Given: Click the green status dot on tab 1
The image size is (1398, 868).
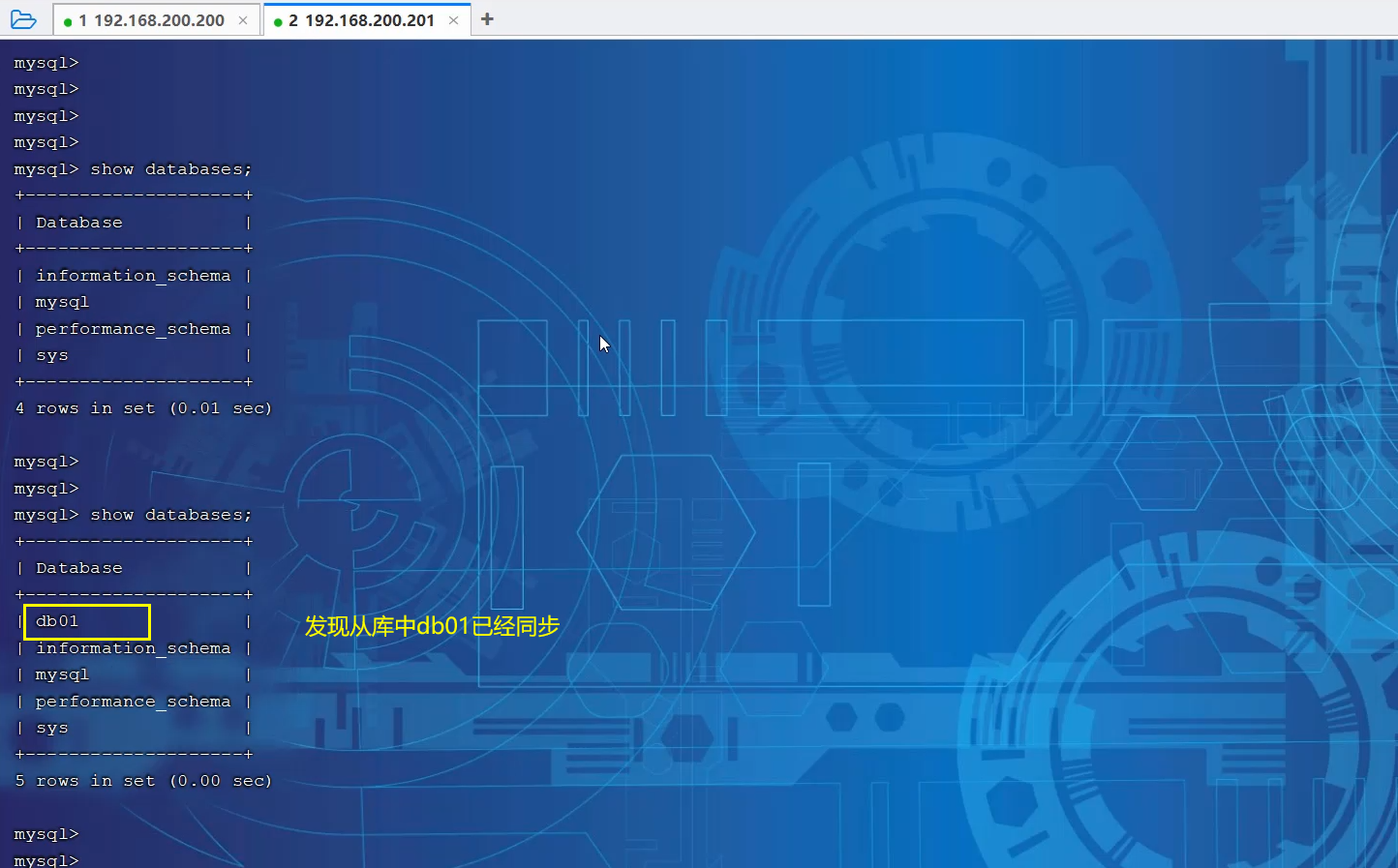Looking at the screenshot, I should tap(68, 21).
